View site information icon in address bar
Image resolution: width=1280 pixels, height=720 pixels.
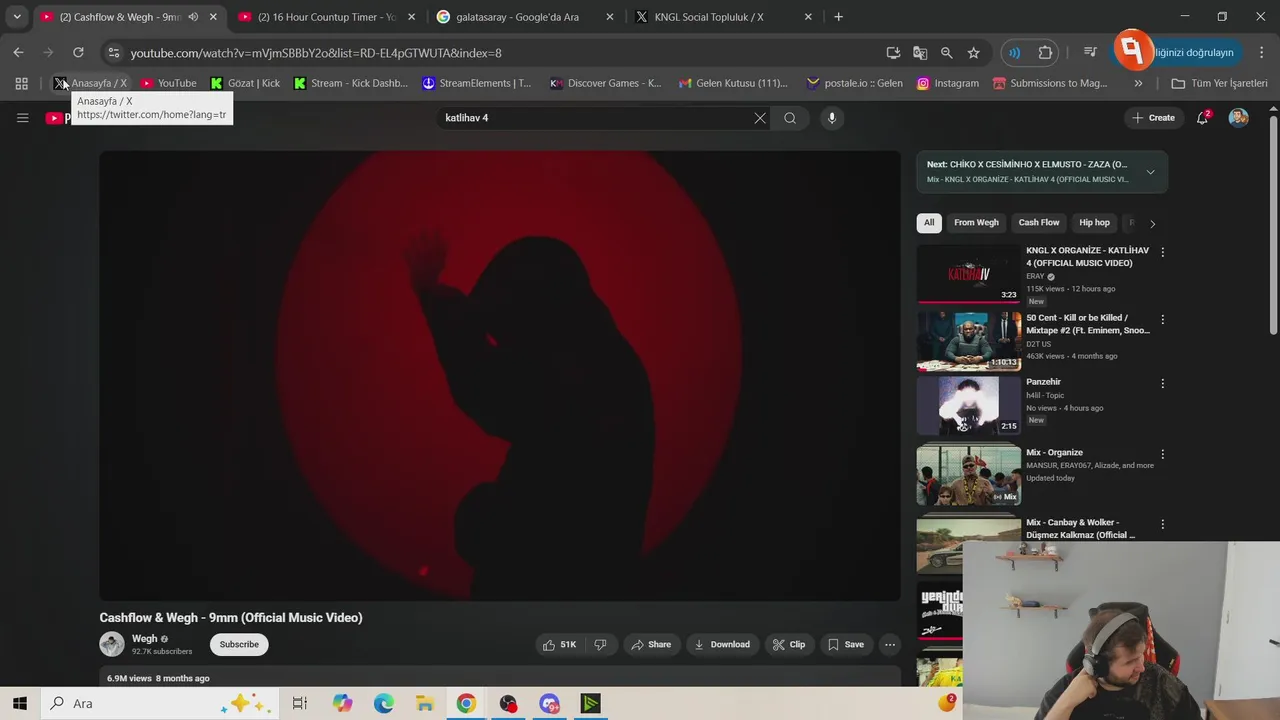[x=114, y=52]
